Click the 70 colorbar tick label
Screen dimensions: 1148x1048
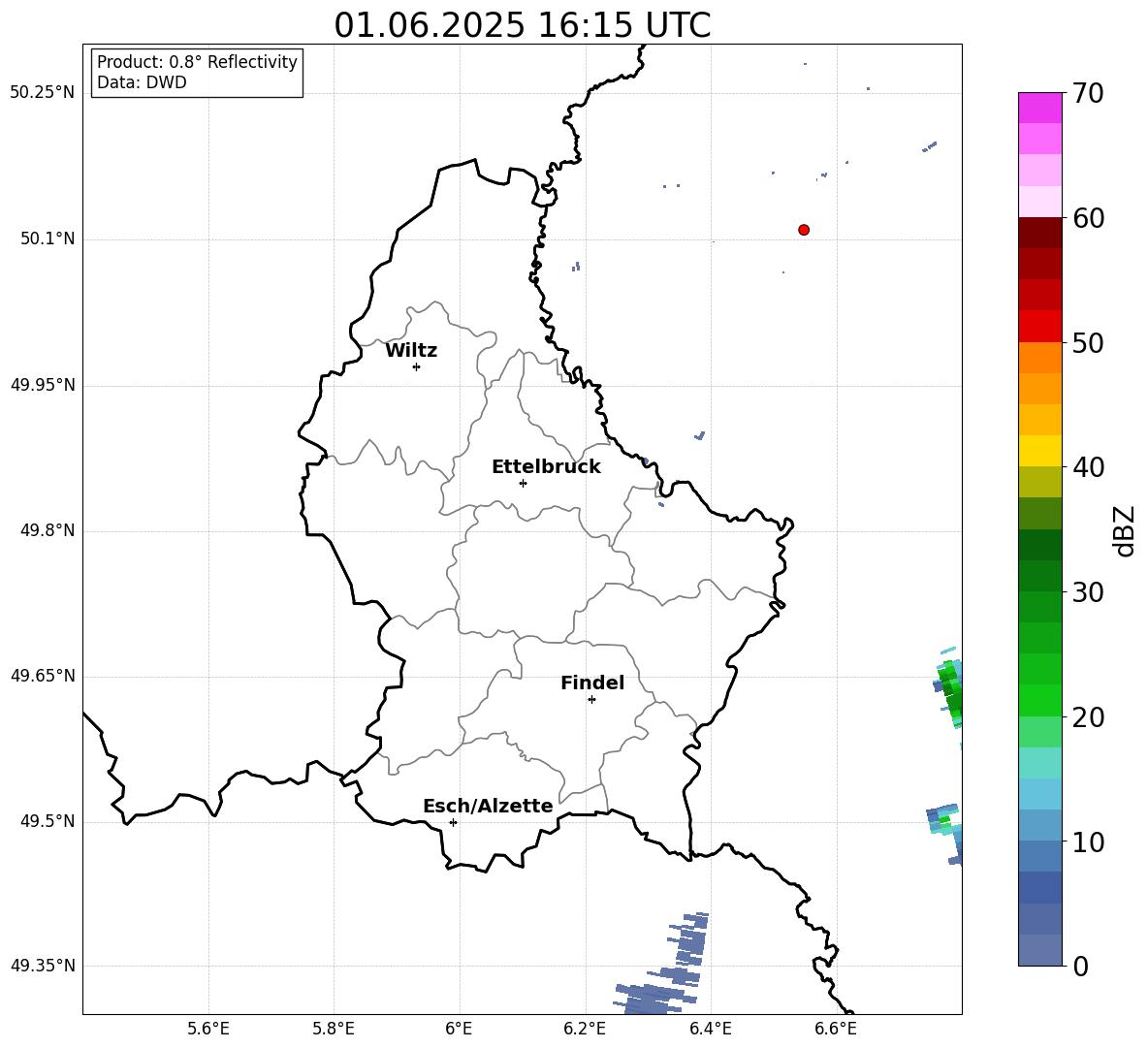pyautogui.click(x=1088, y=94)
